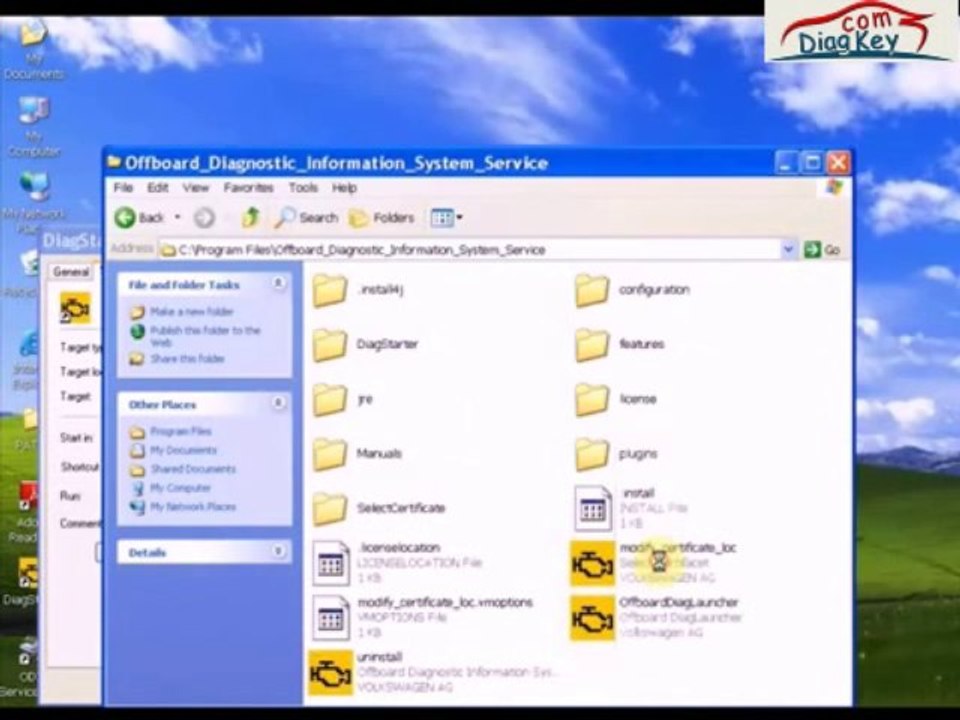This screenshot has width=960, height=720.
Task: Select the OffboardDiagLauncher engine icon
Action: tap(592, 619)
